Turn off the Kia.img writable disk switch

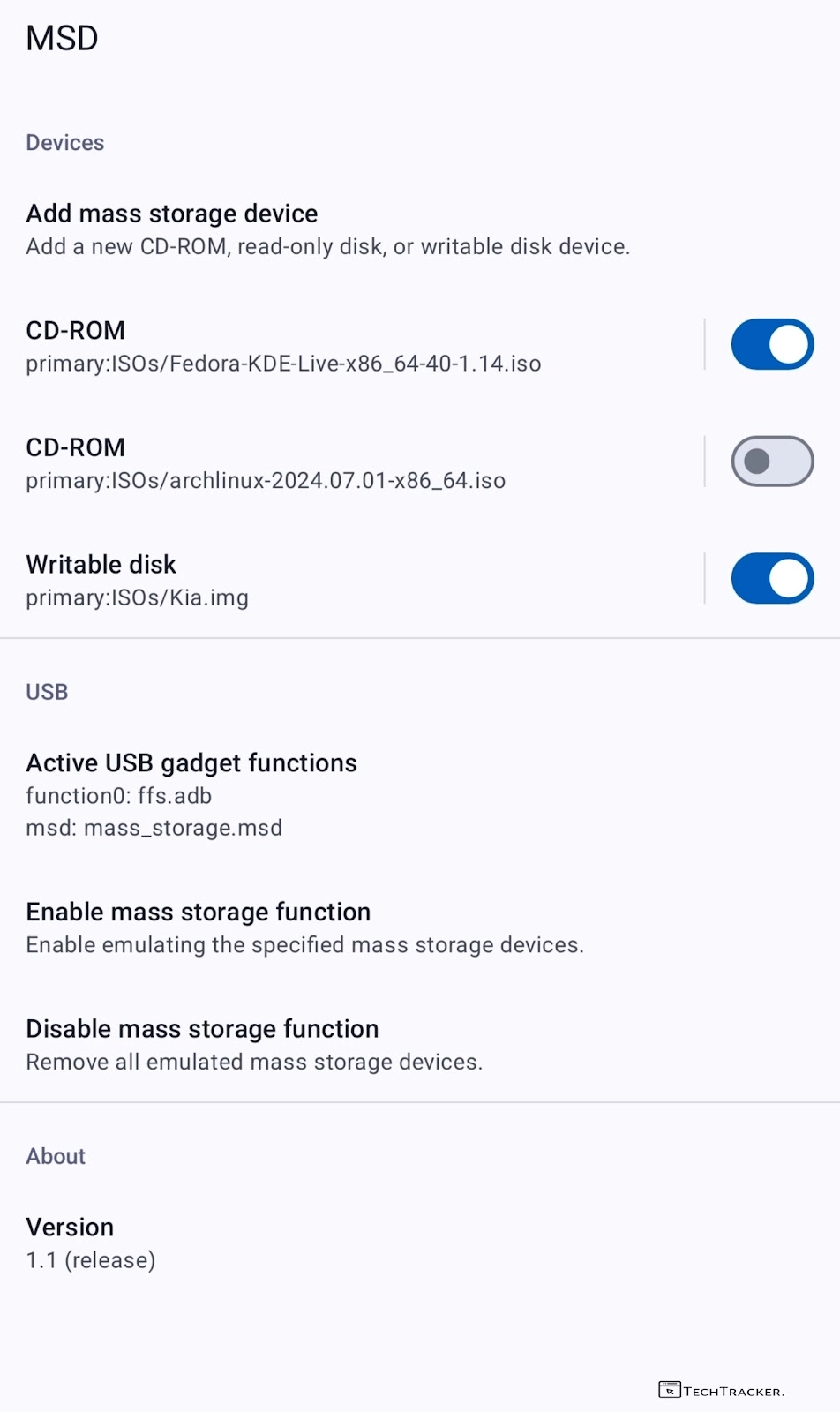click(771, 579)
